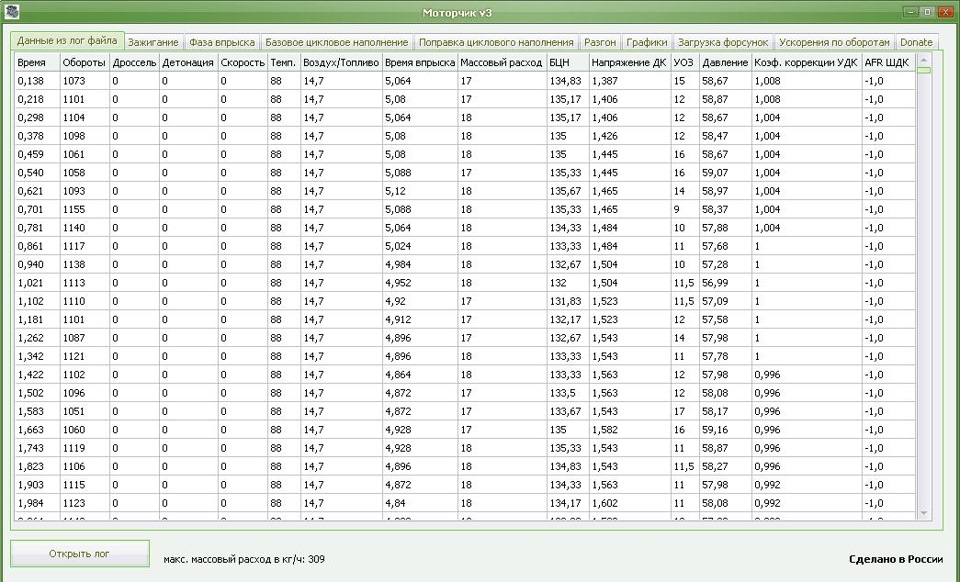Open the Графики tab
960x582 pixels.
coord(647,42)
